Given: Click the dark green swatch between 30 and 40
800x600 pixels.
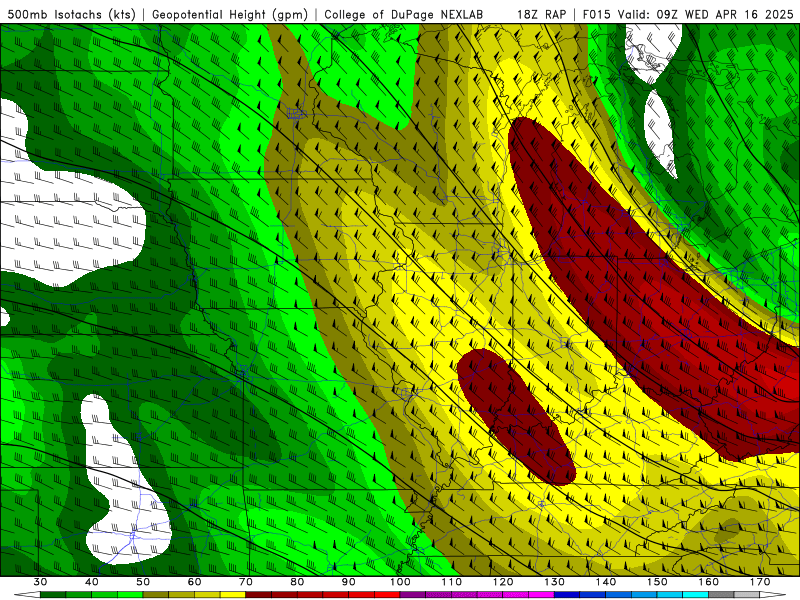Looking at the screenshot, I should pos(53,595).
